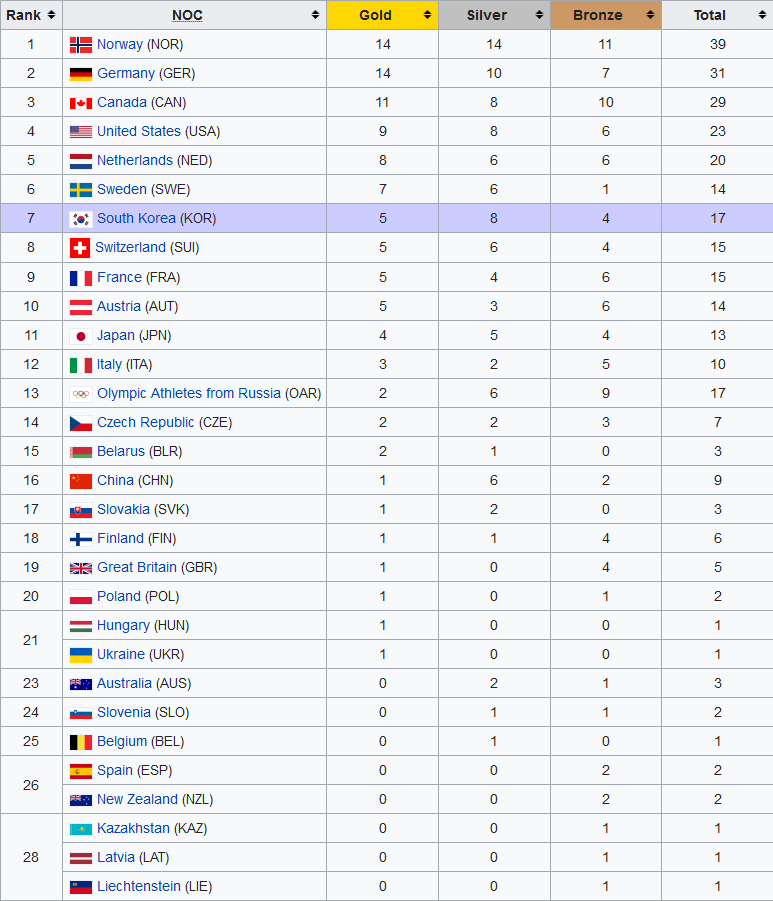
Task: Open the Czech Republic link
Action: (x=145, y=422)
